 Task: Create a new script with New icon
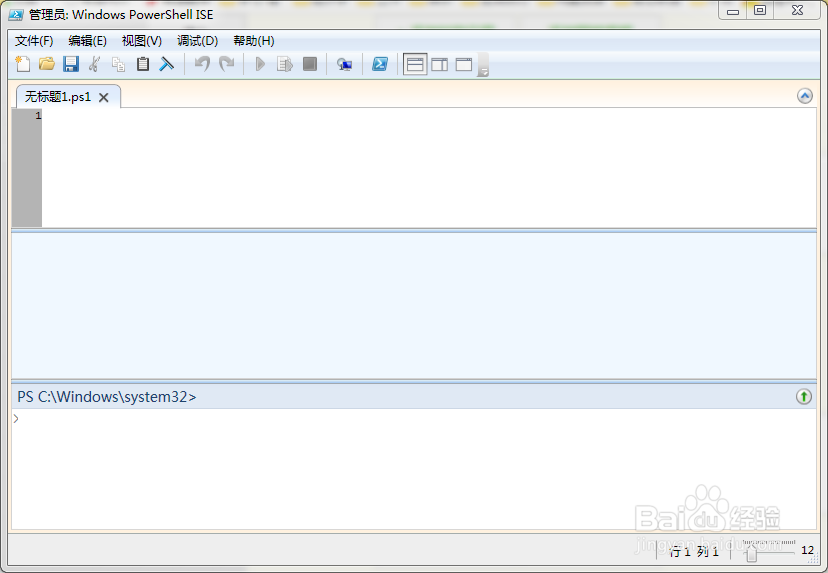[x=23, y=64]
